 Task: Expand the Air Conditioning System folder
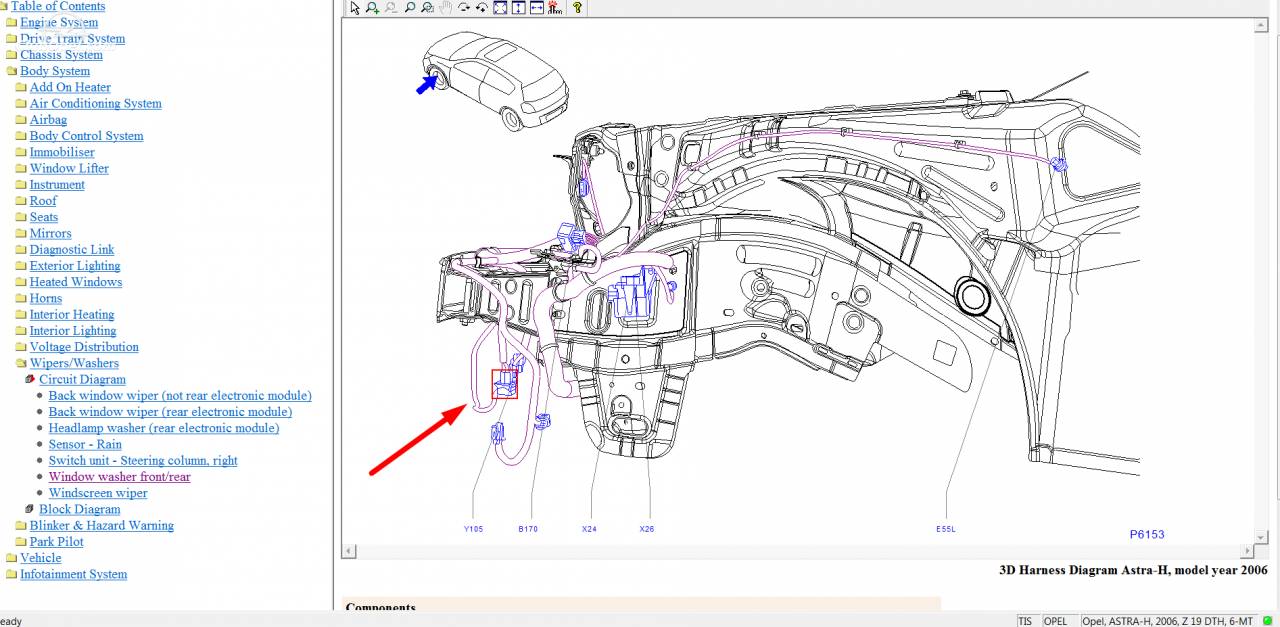(x=21, y=104)
